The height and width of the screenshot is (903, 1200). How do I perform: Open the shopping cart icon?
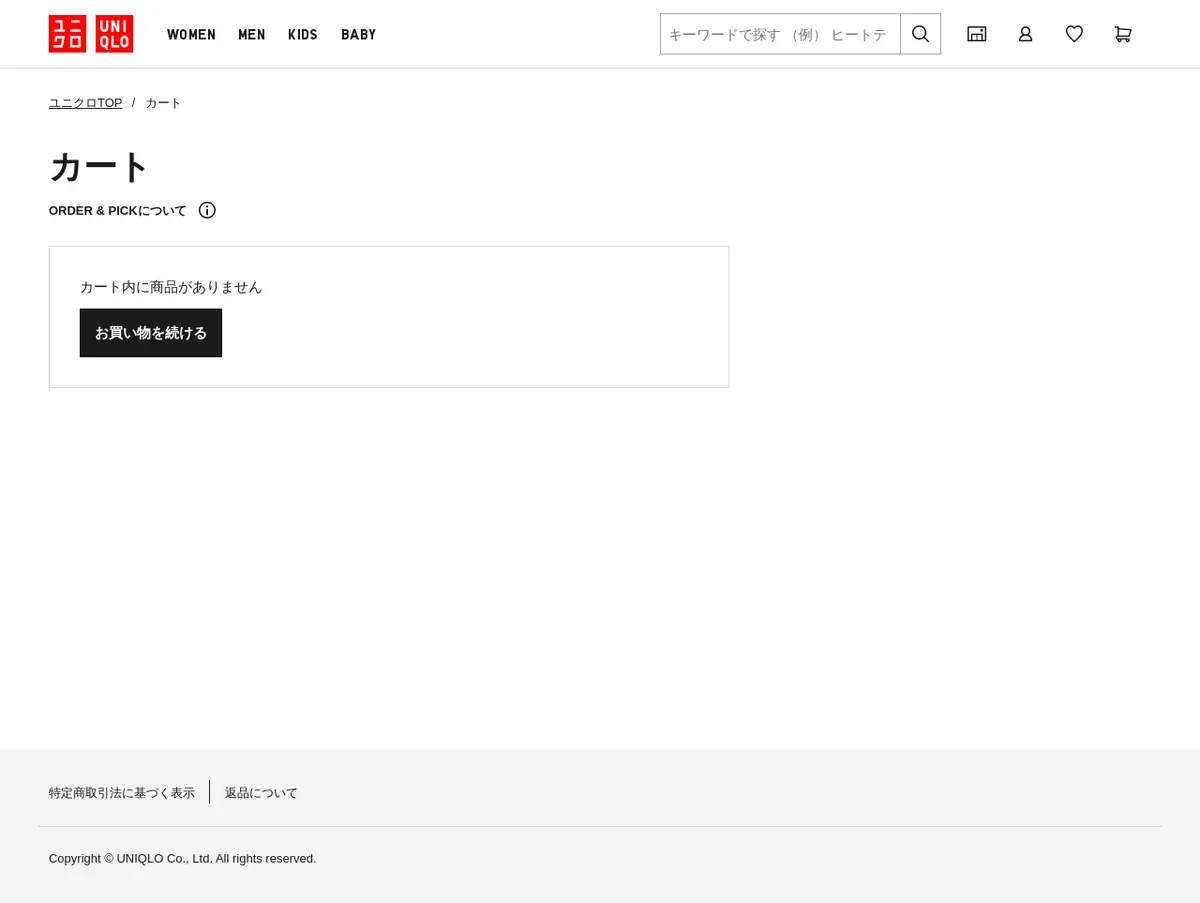coord(1123,34)
